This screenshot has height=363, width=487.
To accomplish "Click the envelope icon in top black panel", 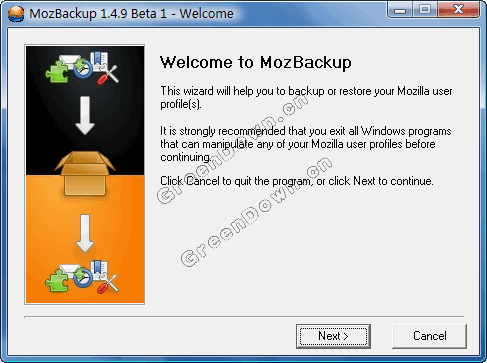I will 69,60.
